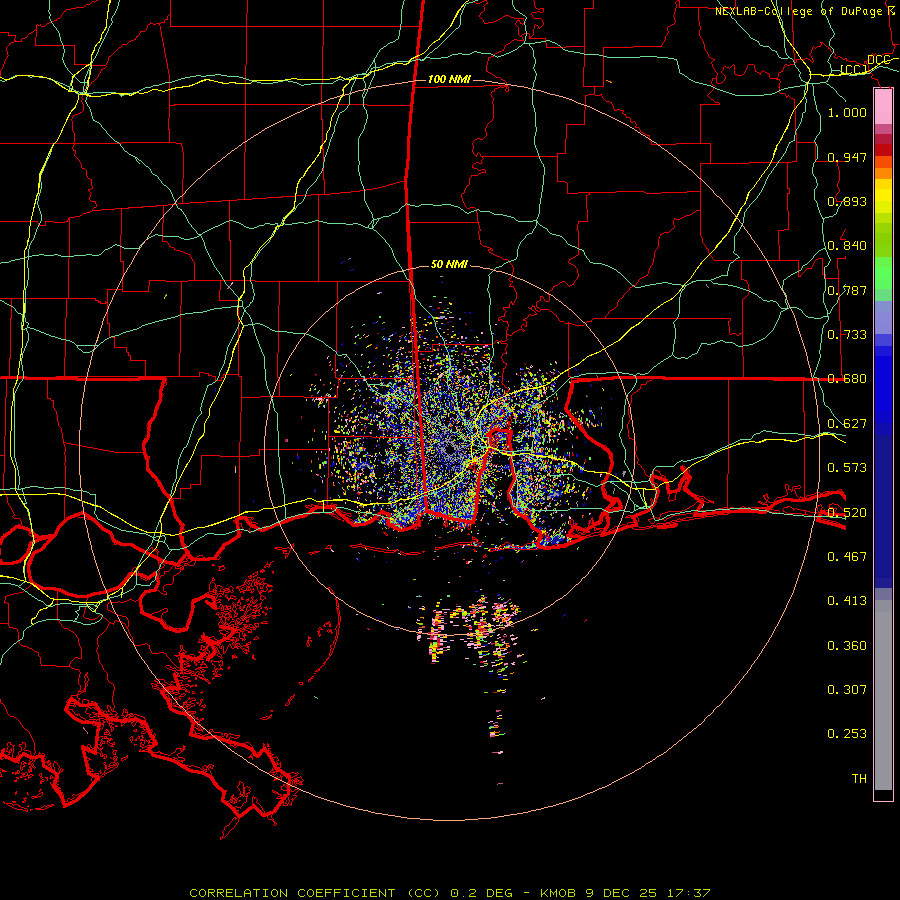Click the 100 NMI range ring label
900x900 pixels.
449,79
